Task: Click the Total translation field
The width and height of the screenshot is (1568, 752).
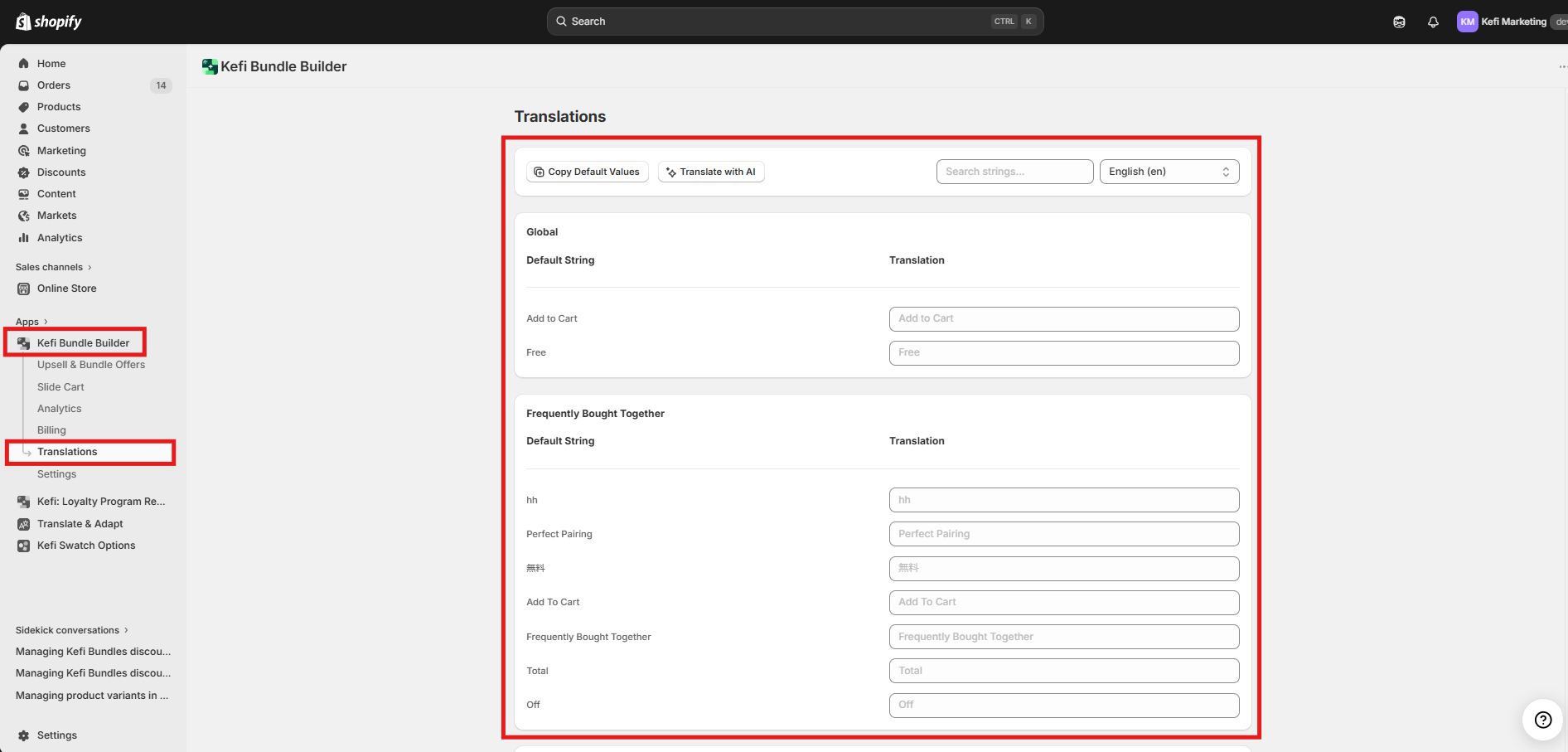Action: 1064,671
